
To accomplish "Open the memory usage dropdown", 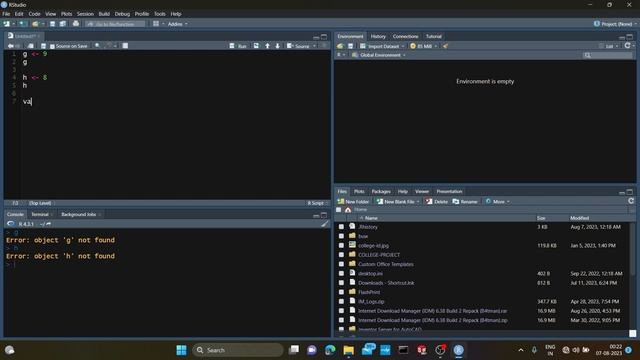I will [x=423, y=46].
